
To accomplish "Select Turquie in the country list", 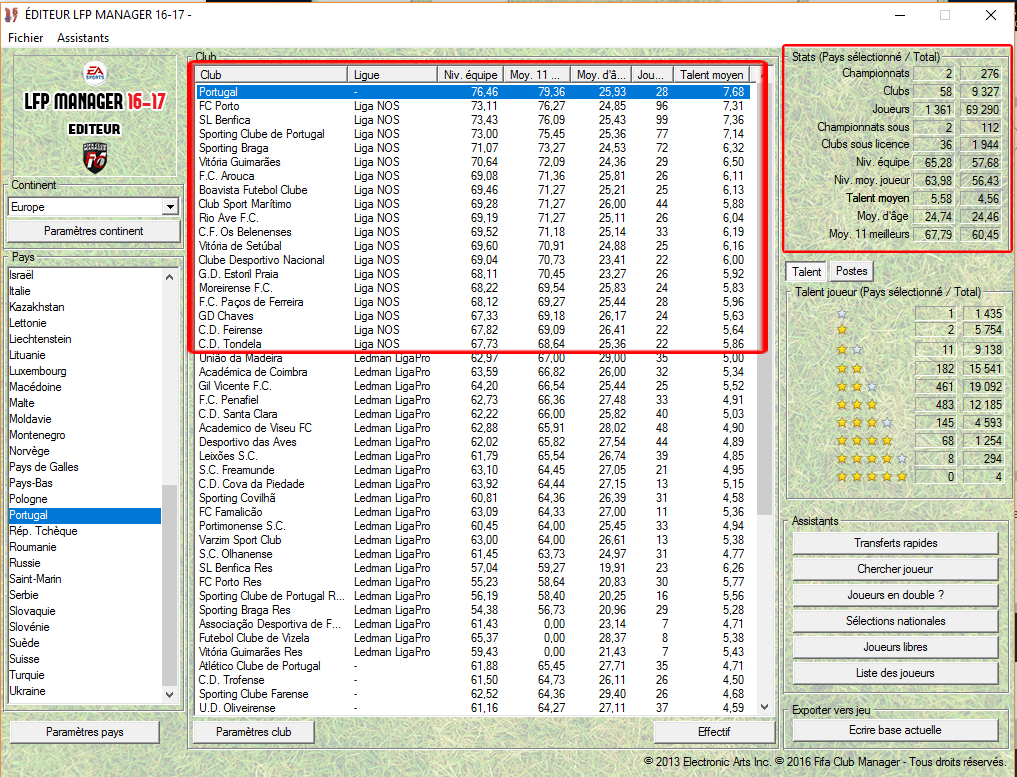I will coord(85,675).
